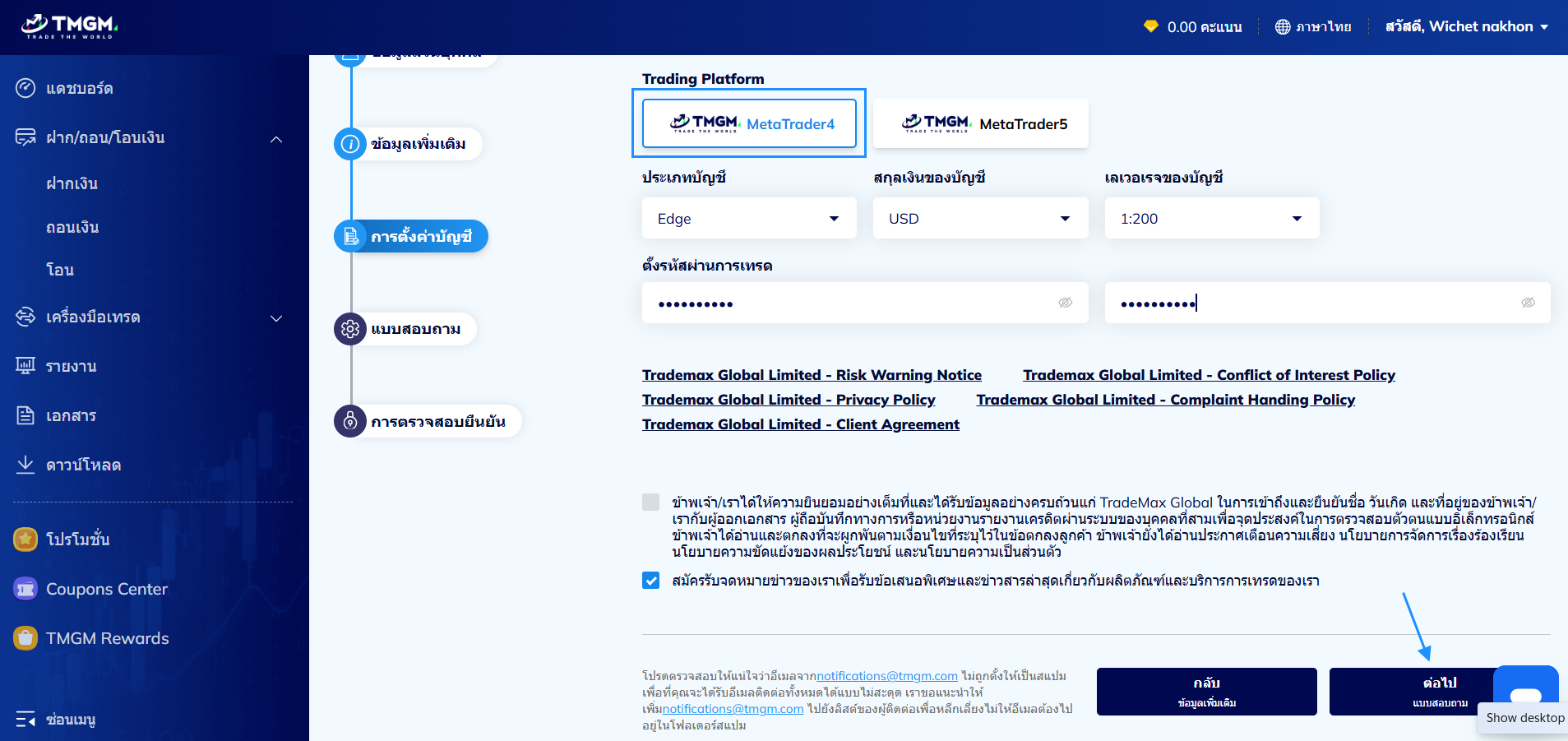This screenshot has height=741, width=1568.
Task: Open Risk Warning Notice link
Action: (x=812, y=375)
